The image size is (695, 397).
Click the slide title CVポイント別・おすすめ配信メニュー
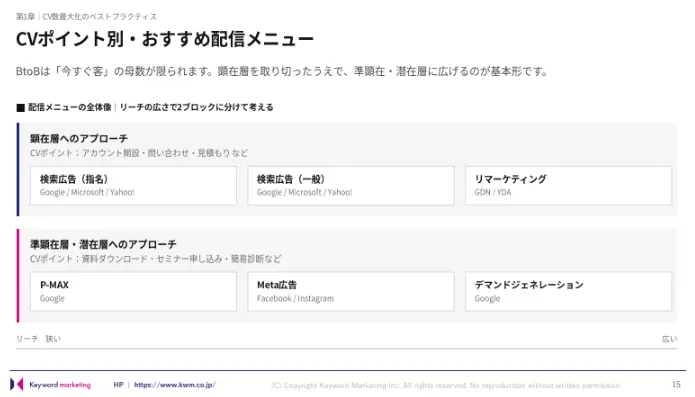(165, 39)
